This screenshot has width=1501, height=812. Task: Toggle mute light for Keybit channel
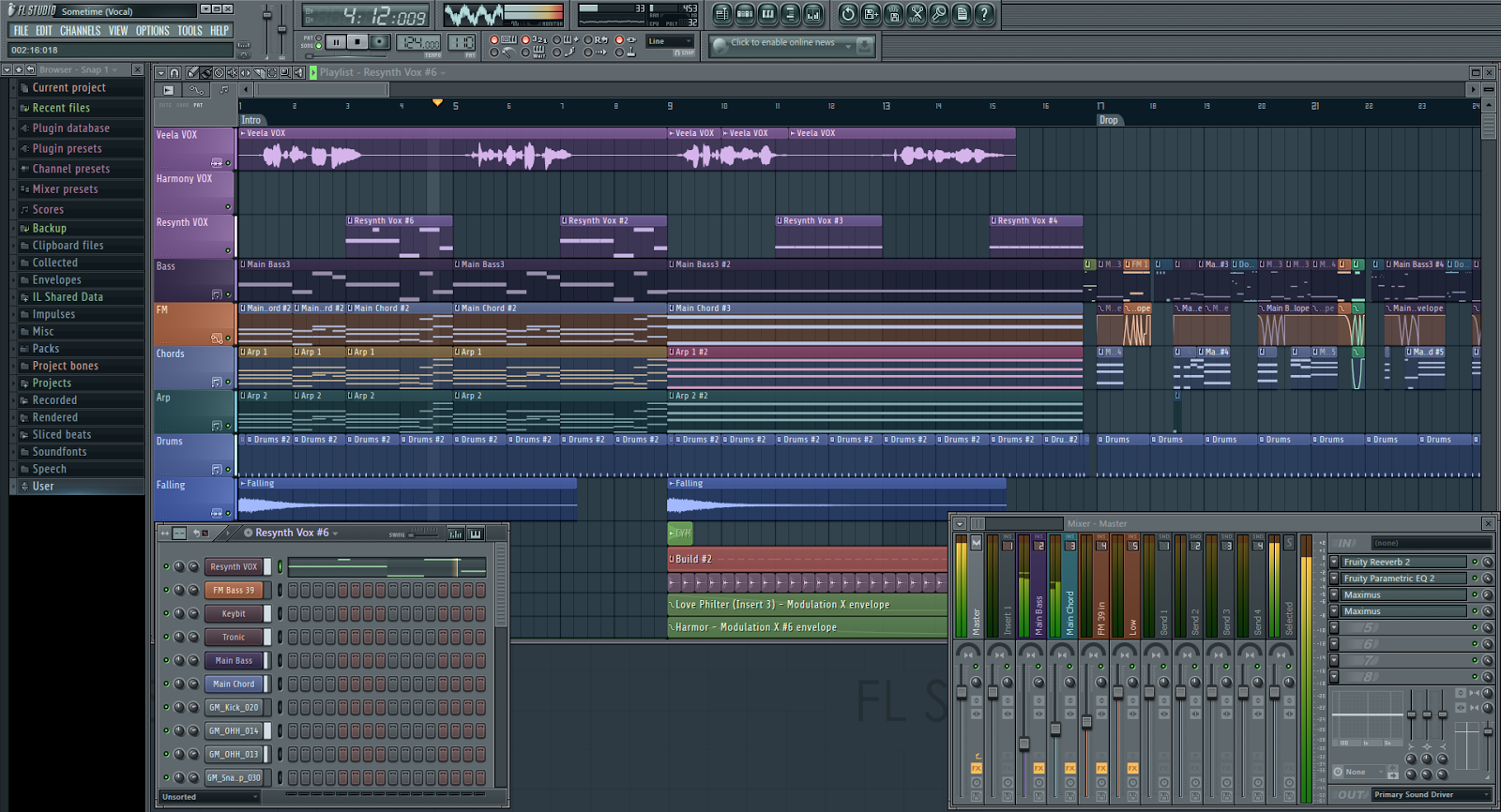coord(166,613)
